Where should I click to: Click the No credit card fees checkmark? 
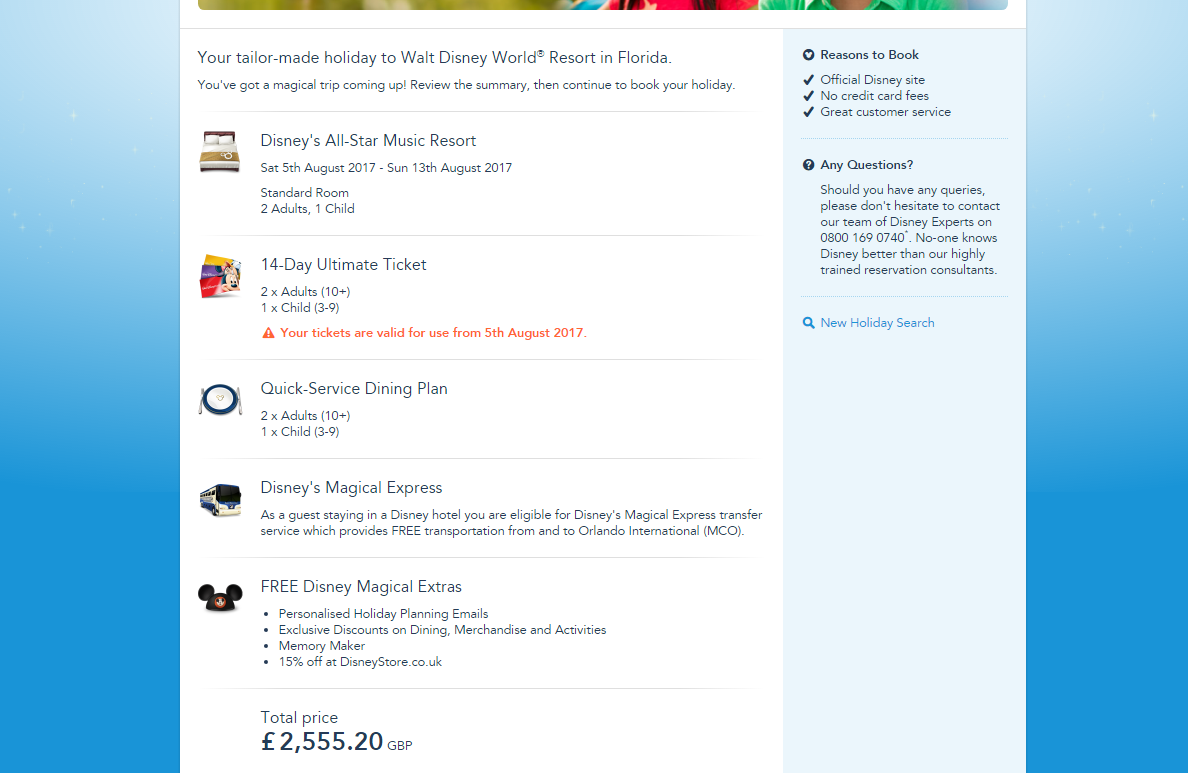coord(808,96)
